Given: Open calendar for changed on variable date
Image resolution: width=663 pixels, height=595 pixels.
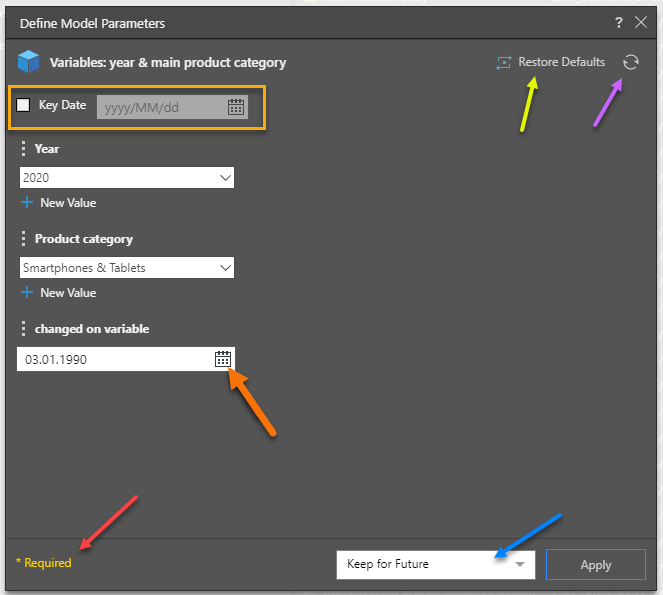Looking at the screenshot, I should pos(223,359).
